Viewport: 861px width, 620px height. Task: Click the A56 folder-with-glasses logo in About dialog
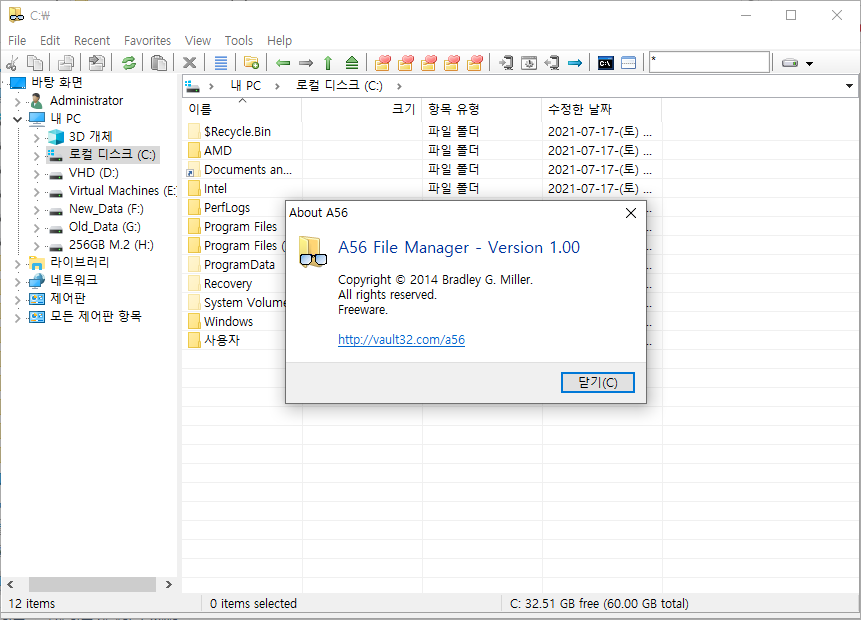[x=313, y=252]
